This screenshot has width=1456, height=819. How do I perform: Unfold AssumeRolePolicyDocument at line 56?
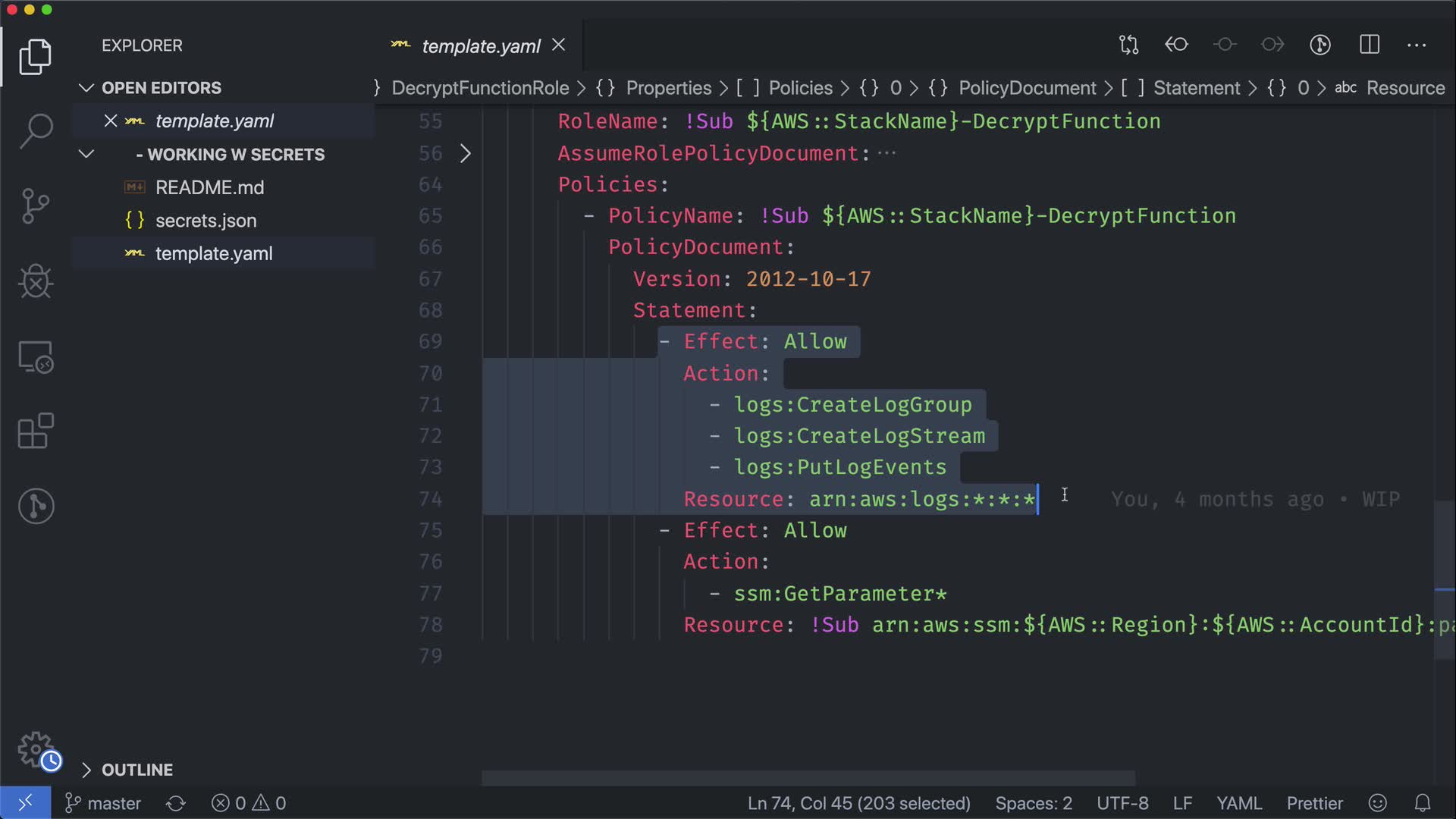(x=466, y=153)
